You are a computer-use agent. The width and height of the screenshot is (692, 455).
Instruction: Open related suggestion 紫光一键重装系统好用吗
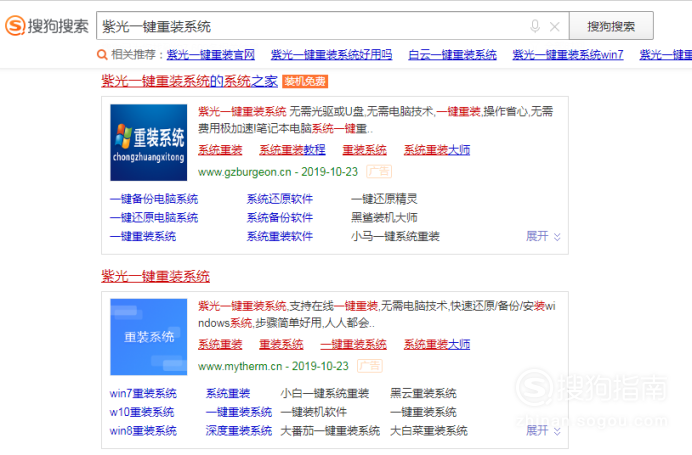coord(331,55)
